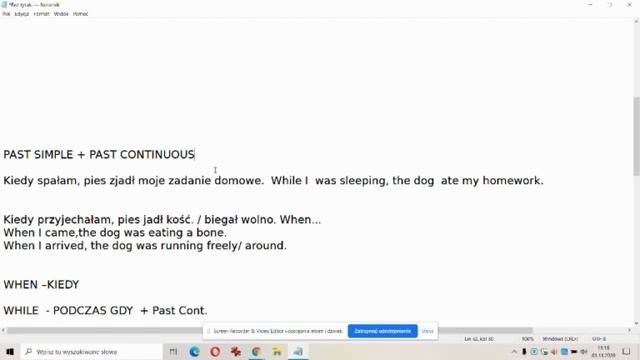Minimize the Notatnik window
Viewport: 640px width, 360px height.
click(x=590, y=4)
